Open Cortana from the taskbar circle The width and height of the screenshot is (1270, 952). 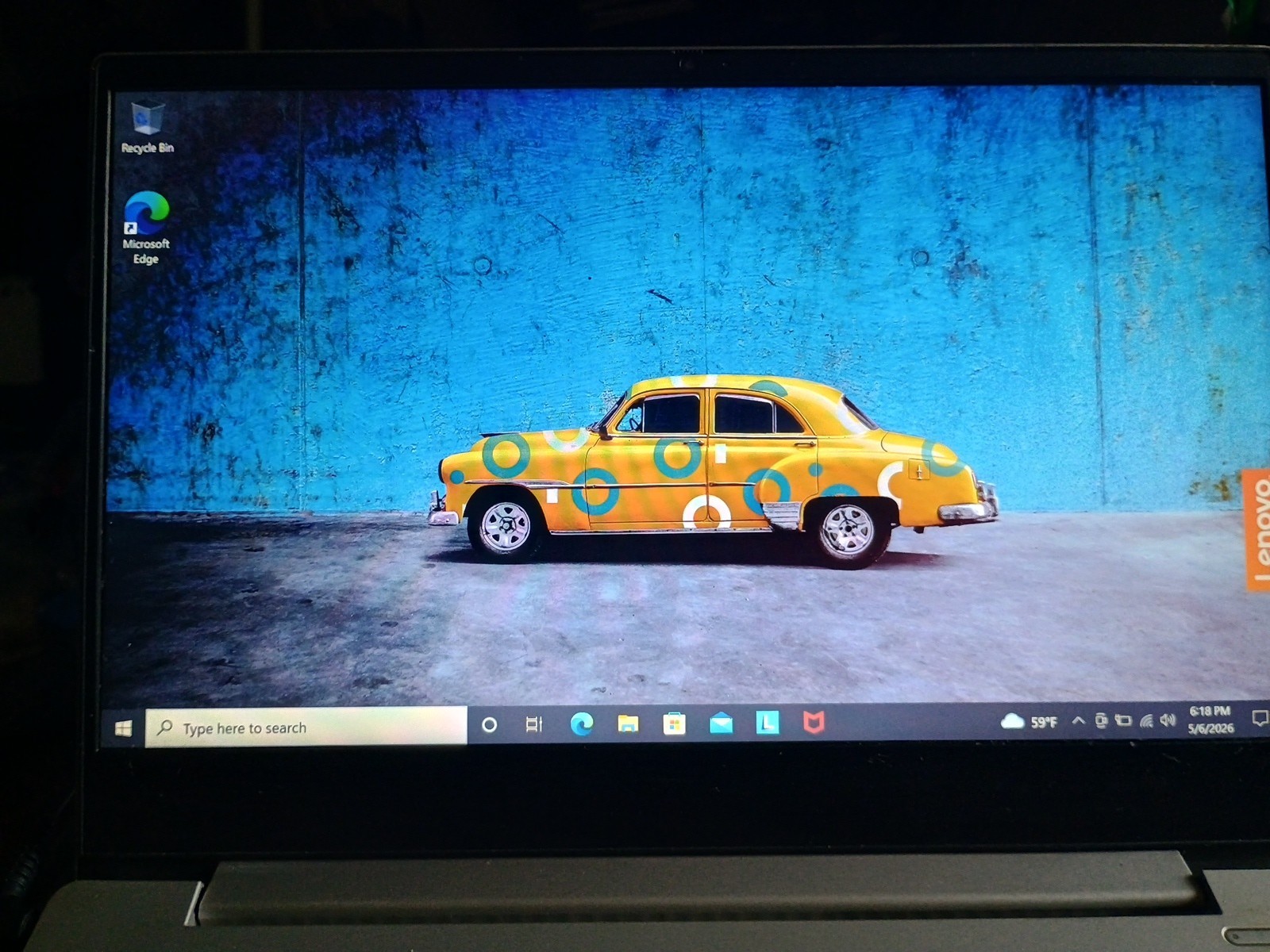click(x=490, y=724)
